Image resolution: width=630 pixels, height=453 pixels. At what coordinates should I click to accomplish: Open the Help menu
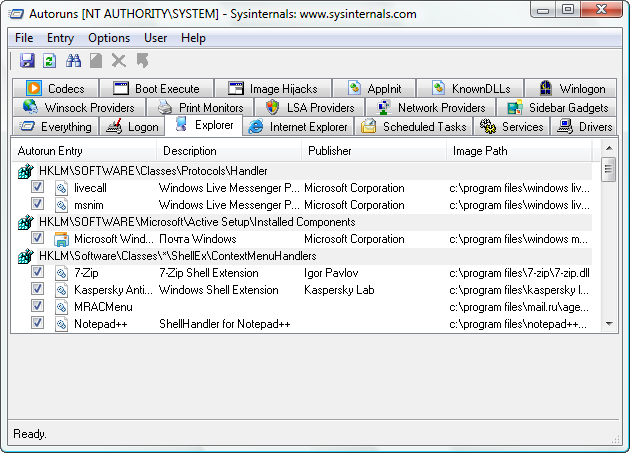point(193,38)
